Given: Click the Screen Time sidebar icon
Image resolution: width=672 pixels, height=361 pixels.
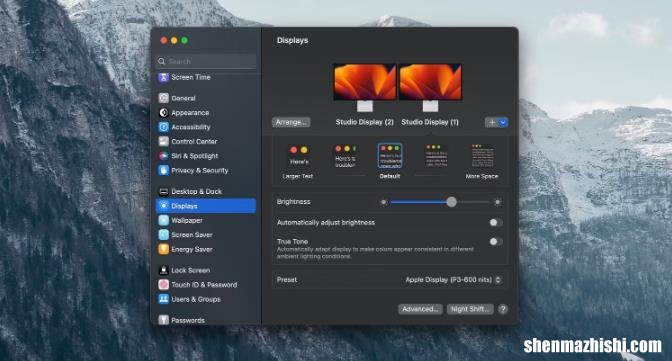Looking at the screenshot, I should coord(163,77).
